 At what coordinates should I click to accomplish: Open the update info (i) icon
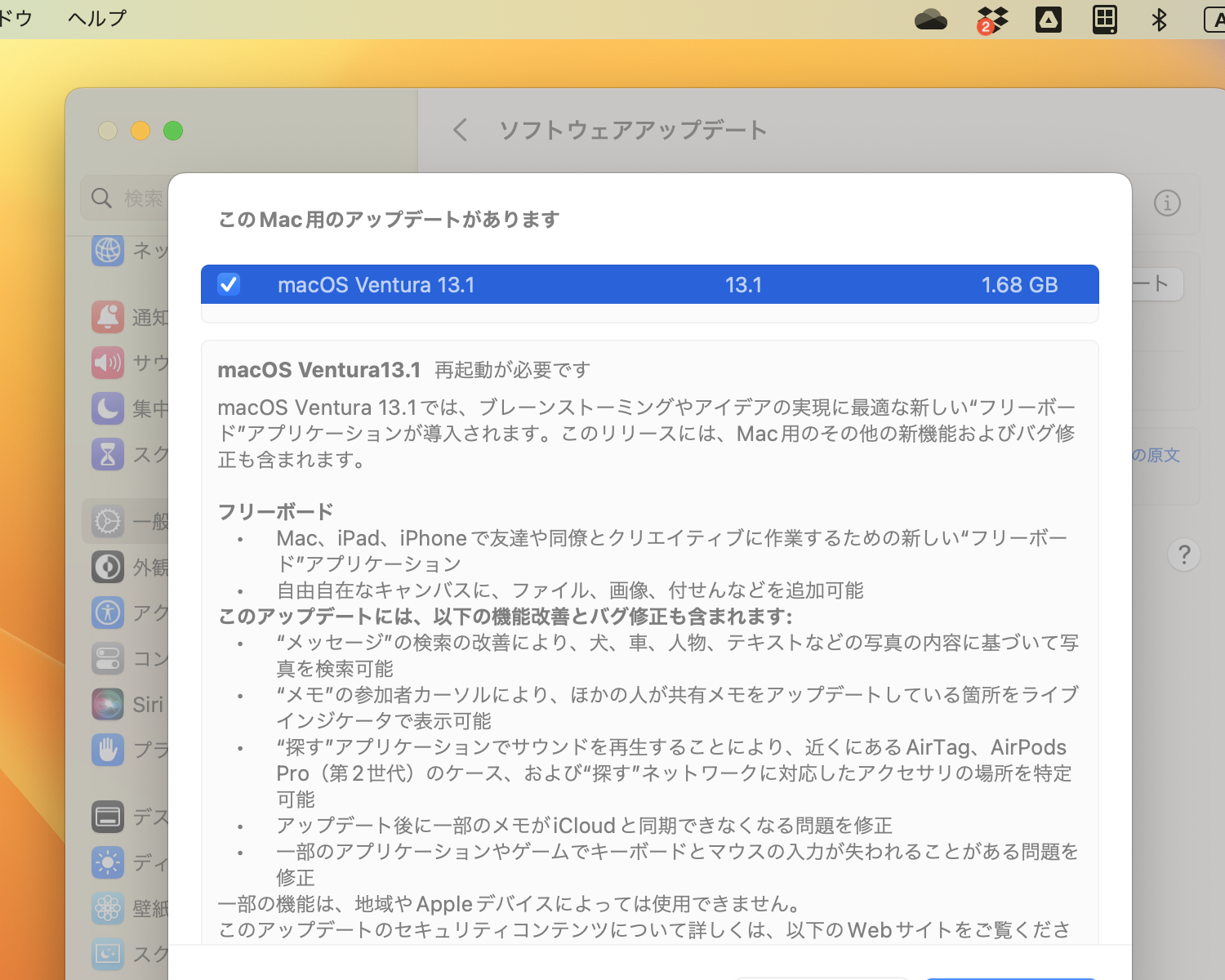coord(1167,204)
